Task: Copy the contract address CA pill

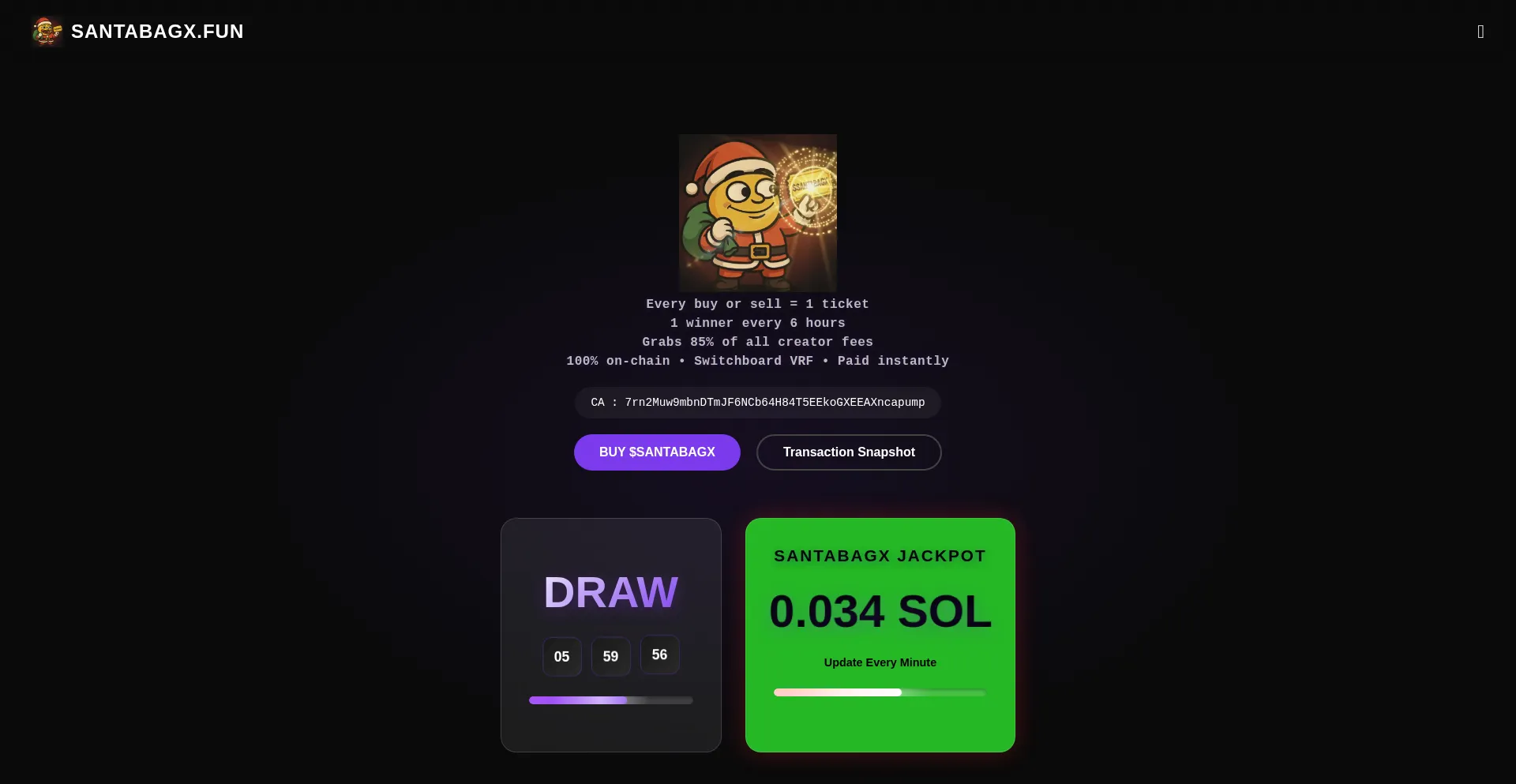Action: coord(758,403)
